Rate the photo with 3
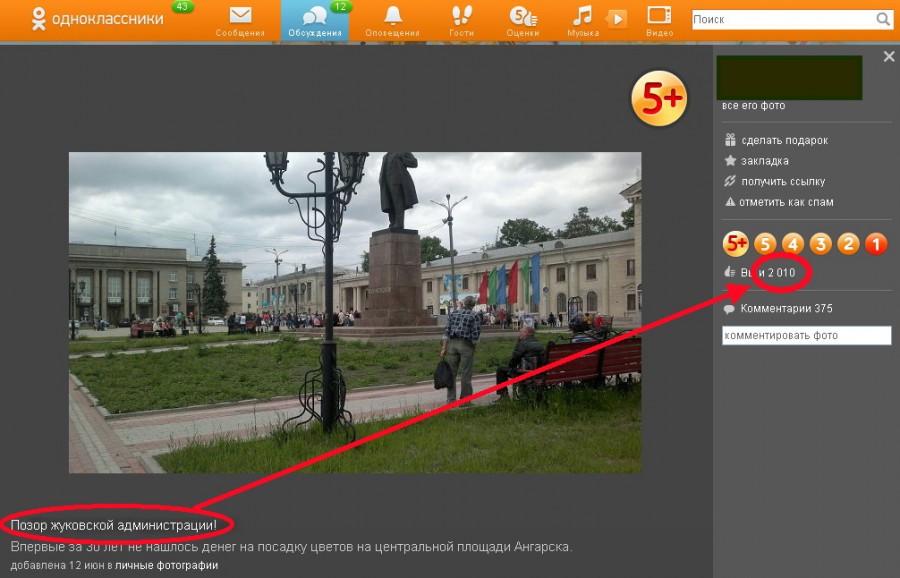The width and height of the screenshot is (900, 578). (820, 243)
